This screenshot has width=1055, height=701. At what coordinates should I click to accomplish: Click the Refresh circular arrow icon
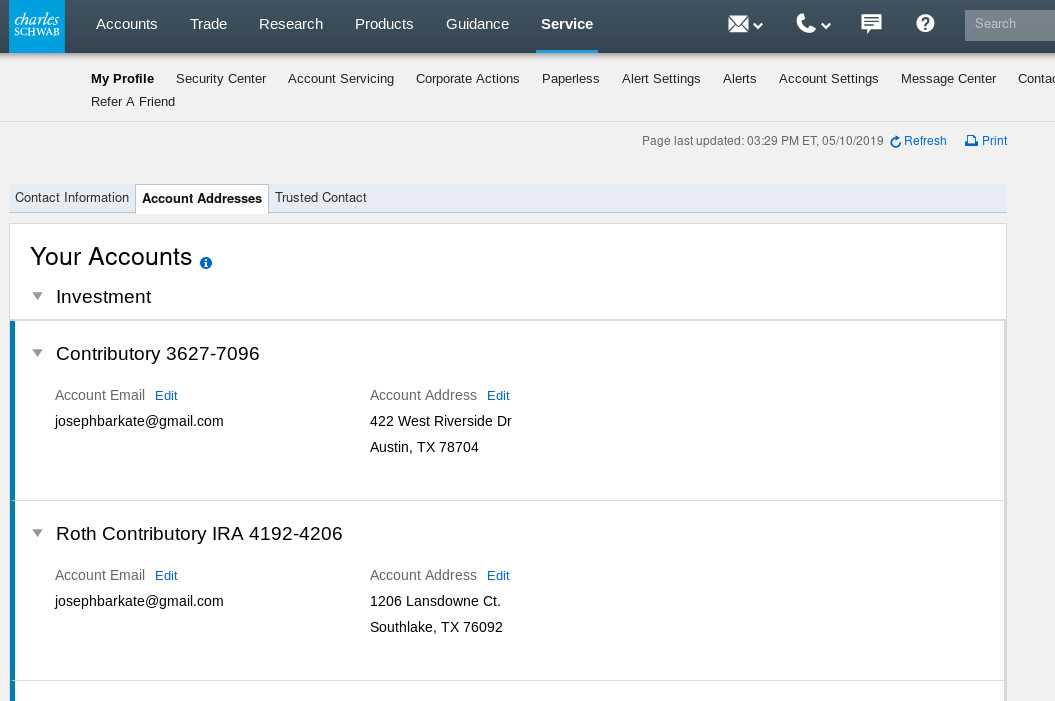(x=896, y=142)
